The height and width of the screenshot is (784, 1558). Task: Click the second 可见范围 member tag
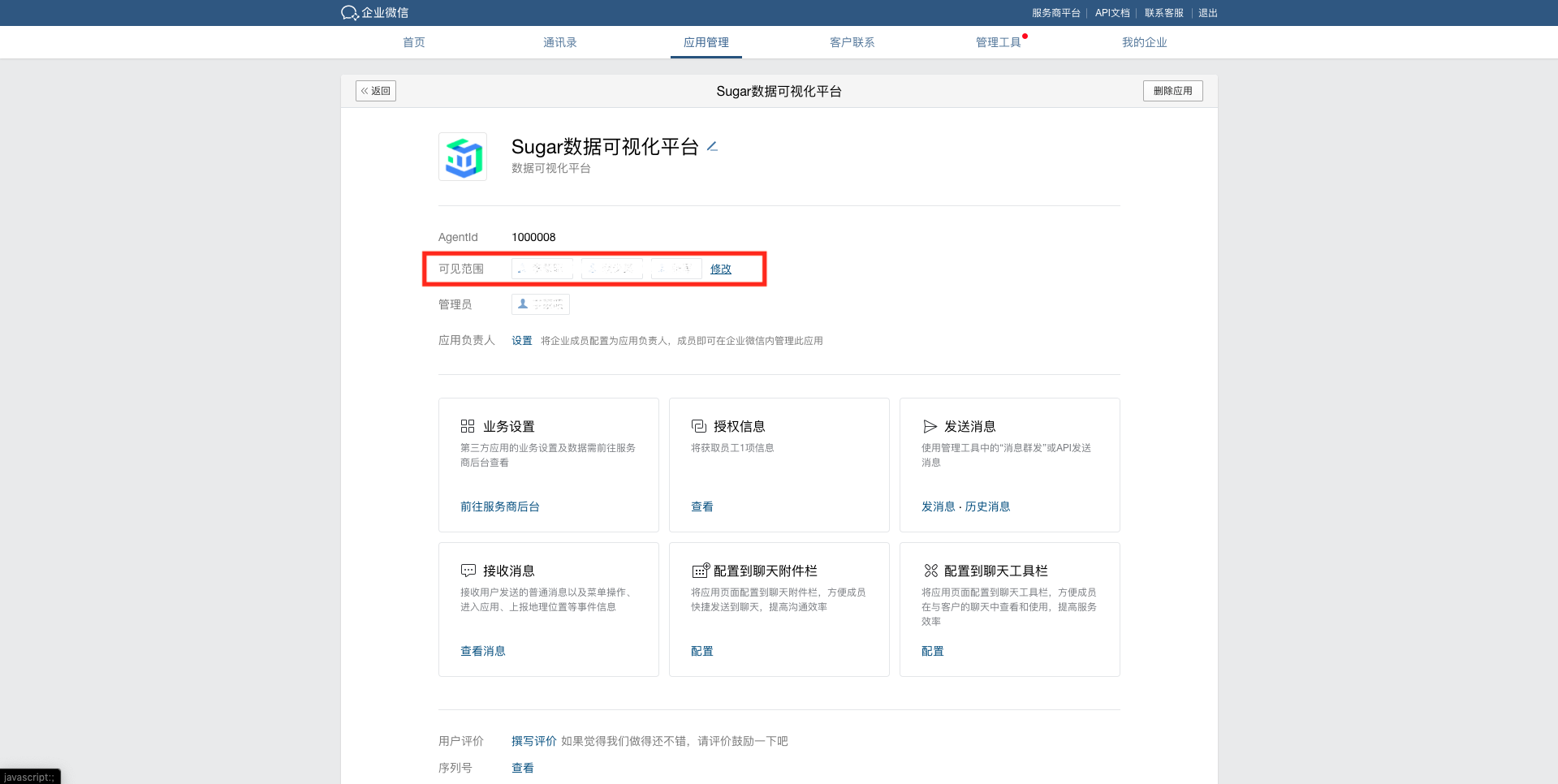612,269
